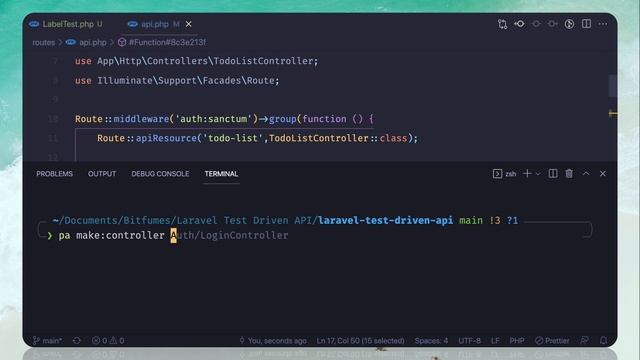Split the editor to the right

(x=586, y=24)
